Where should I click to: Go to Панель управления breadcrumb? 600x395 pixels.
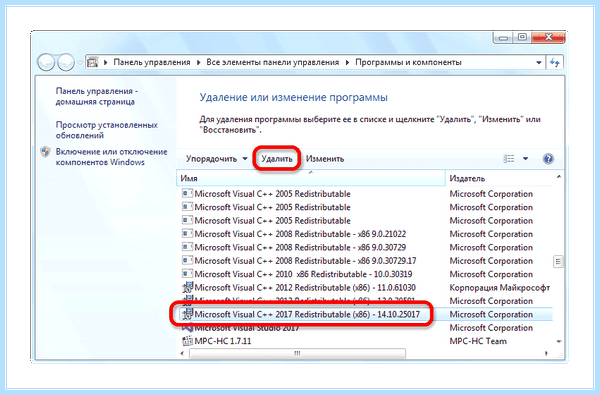pyautogui.click(x=152, y=62)
